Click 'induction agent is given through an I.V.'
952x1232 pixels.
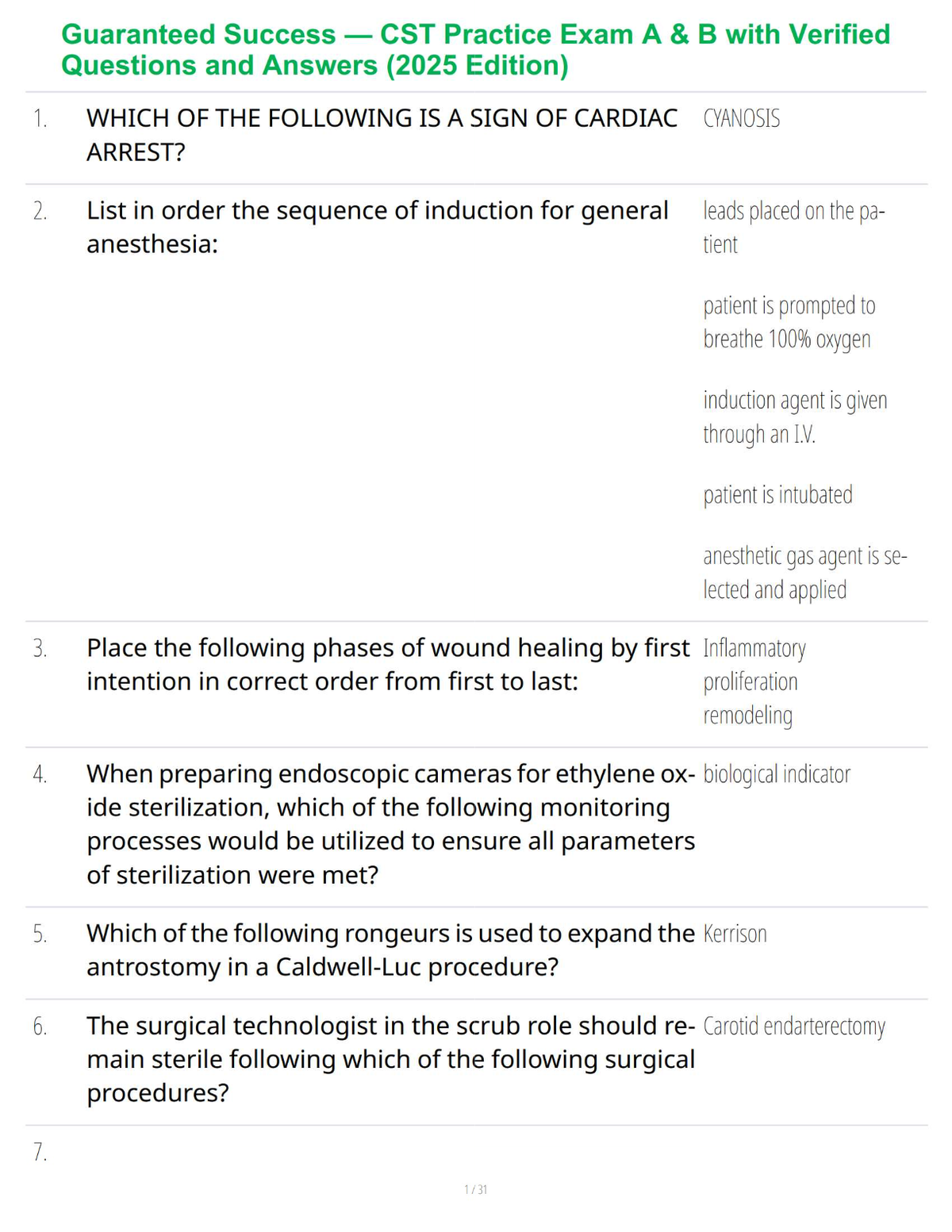pos(795,416)
